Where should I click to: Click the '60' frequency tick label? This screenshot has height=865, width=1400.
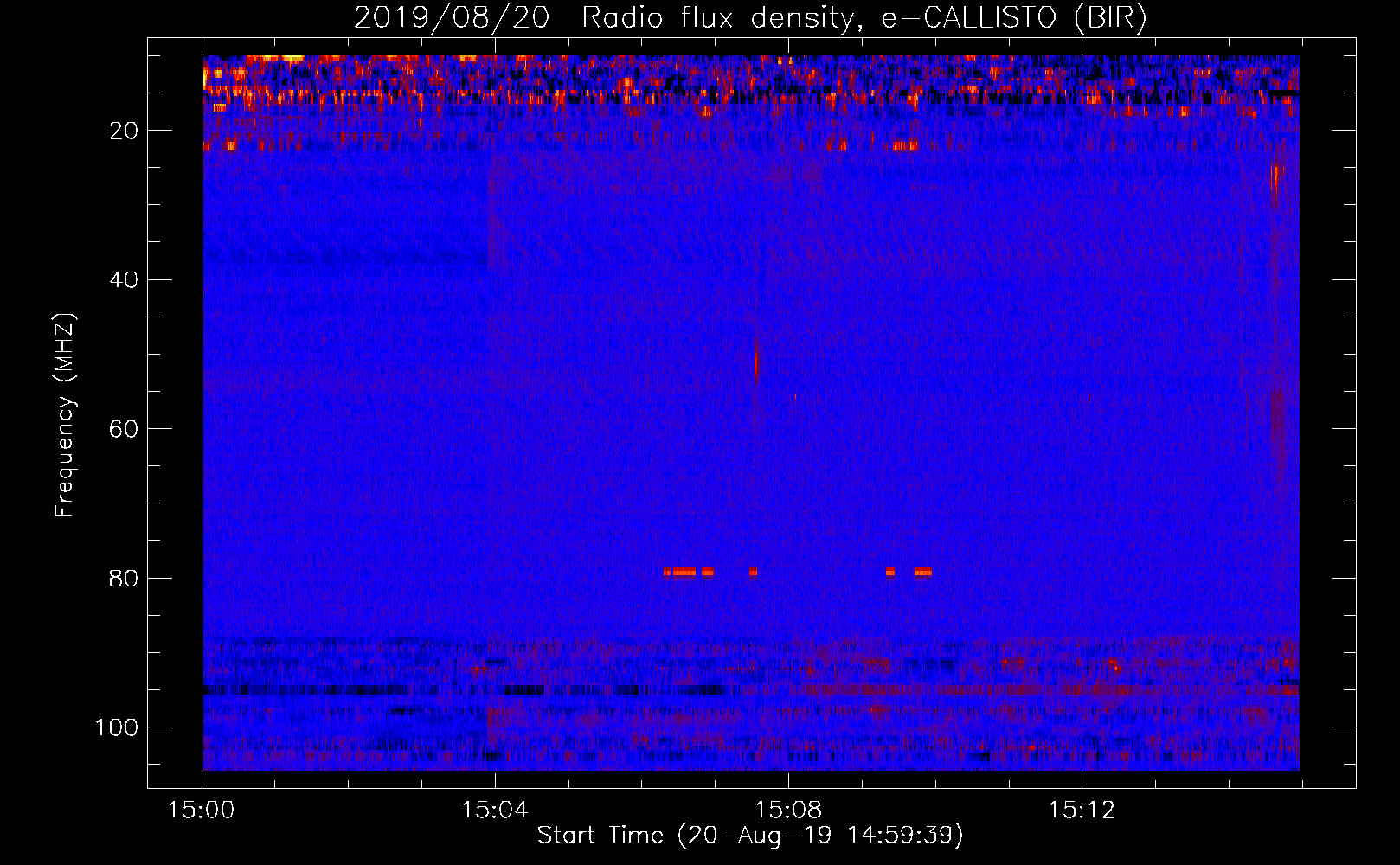(124, 429)
